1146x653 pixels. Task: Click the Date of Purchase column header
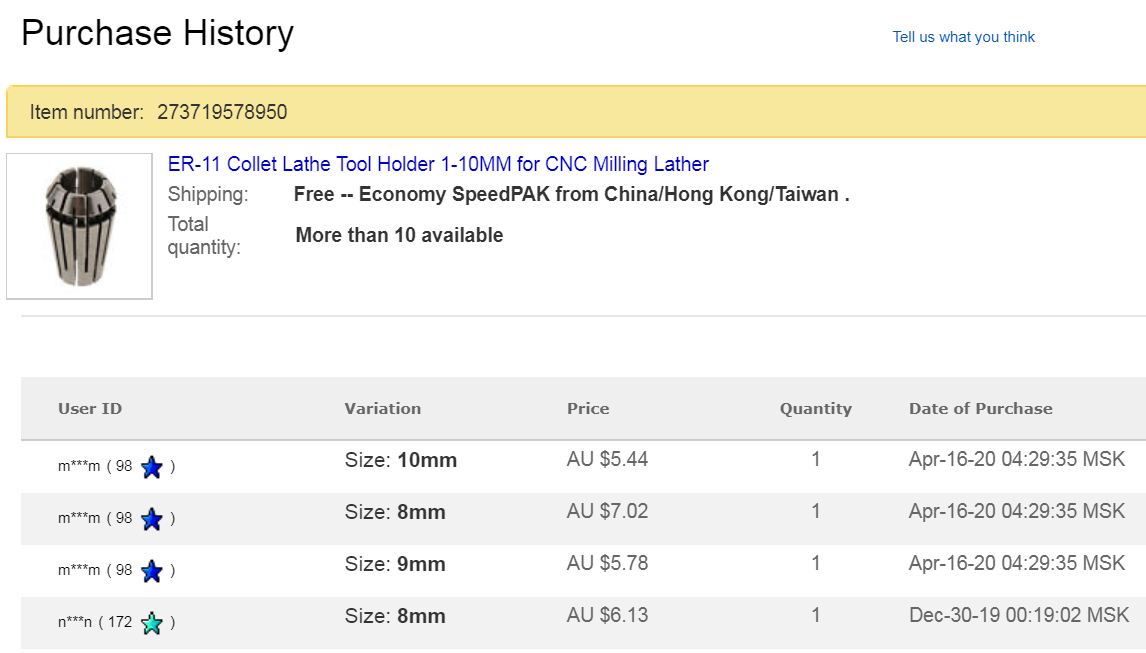pyautogui.click(x=980, y=409)
